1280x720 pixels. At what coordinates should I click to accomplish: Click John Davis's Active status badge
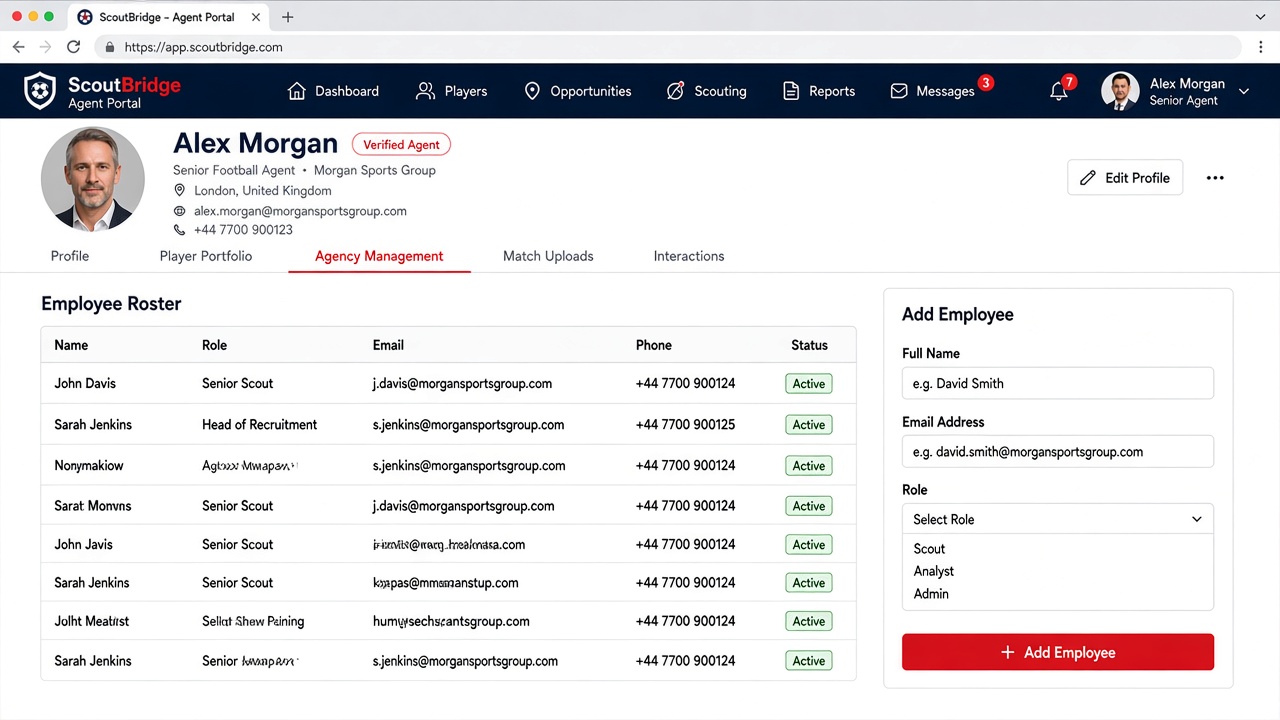point(809,384)
